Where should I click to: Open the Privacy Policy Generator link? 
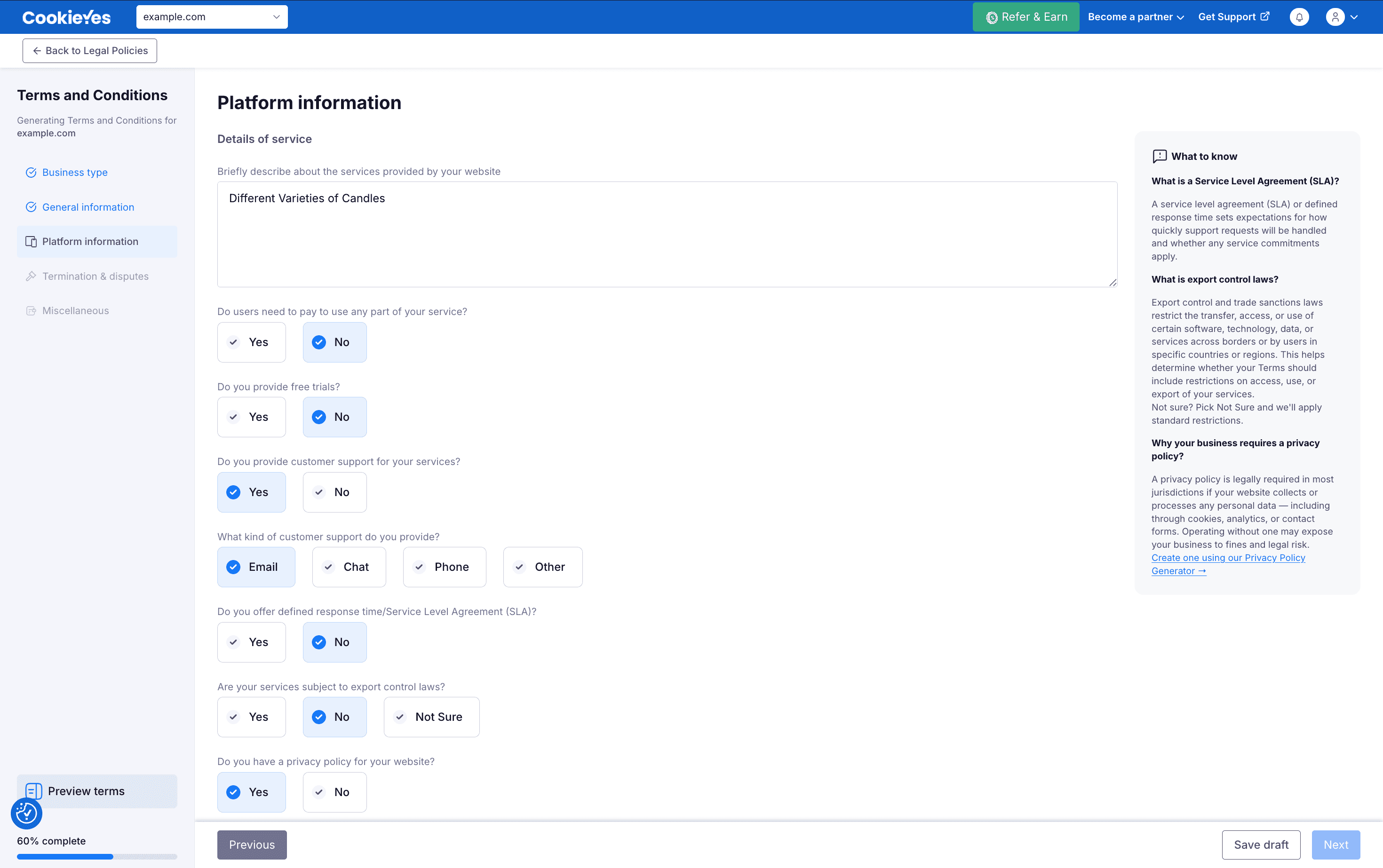pos(1229,564)
